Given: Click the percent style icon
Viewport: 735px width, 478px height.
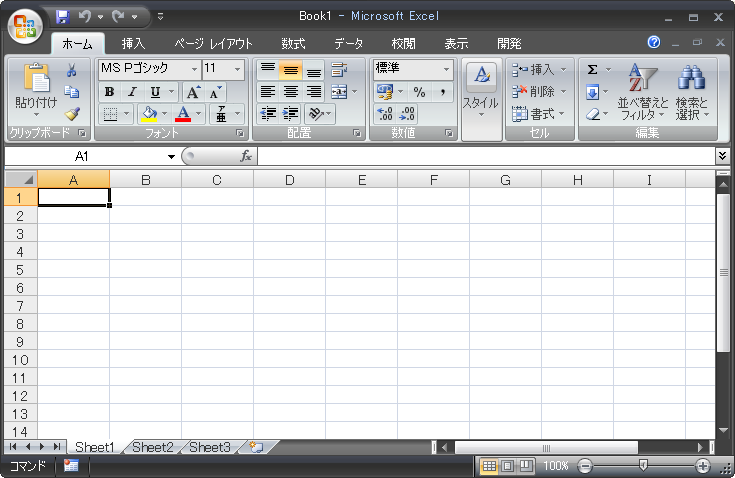Looking at the screenshot, I should click(x=419, y=92).
